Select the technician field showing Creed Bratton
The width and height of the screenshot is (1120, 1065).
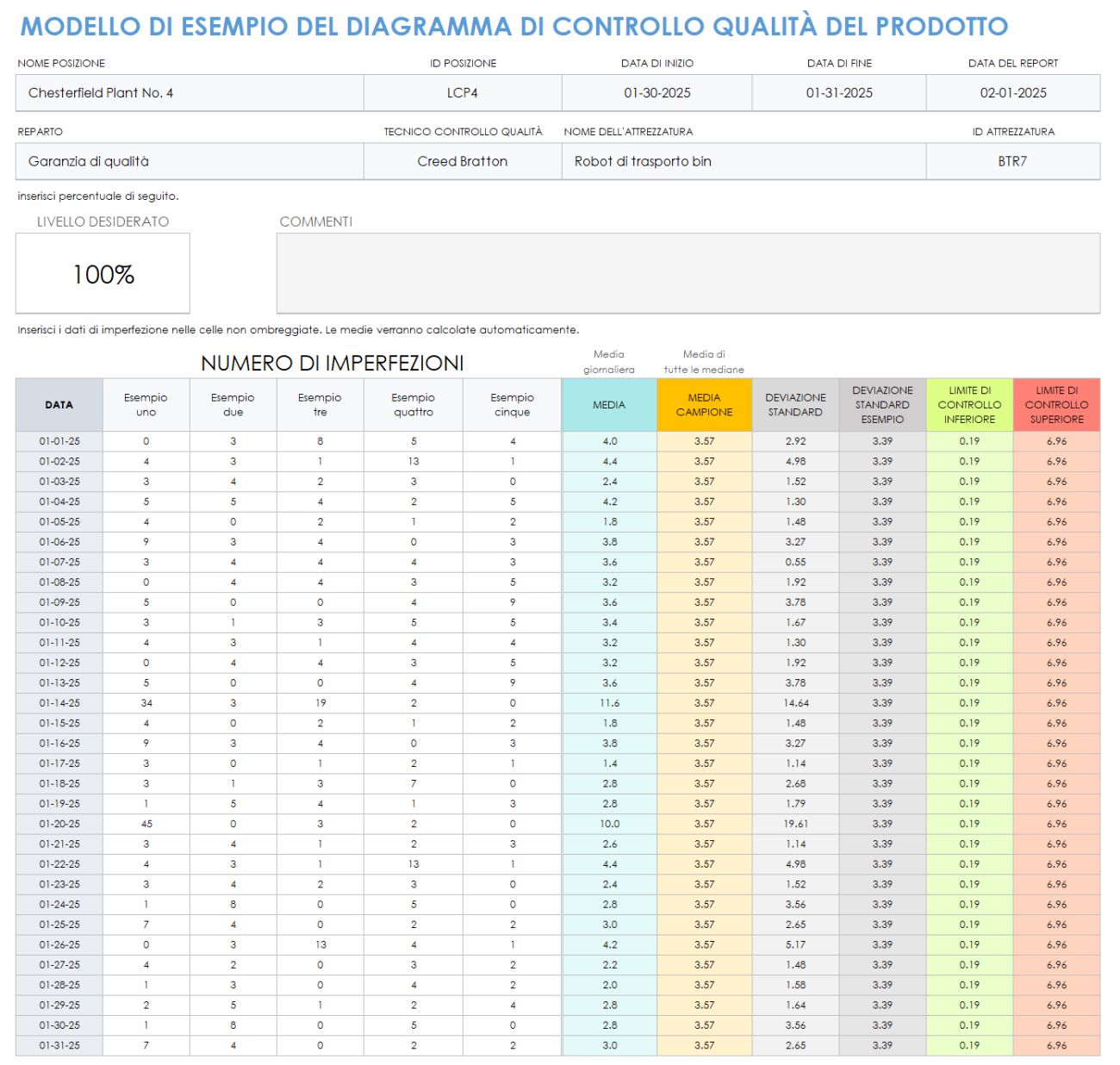tap(464, 161)
